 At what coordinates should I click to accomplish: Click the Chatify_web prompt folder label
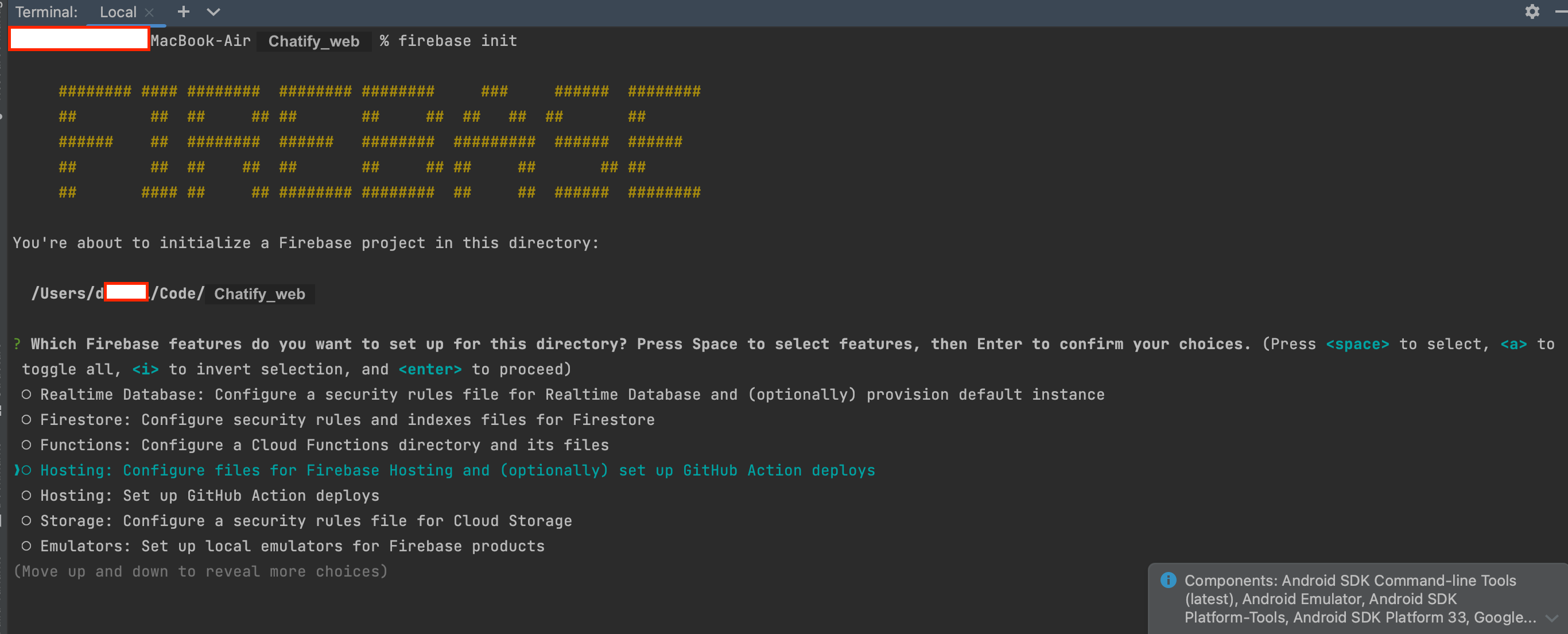pos(313,41)
